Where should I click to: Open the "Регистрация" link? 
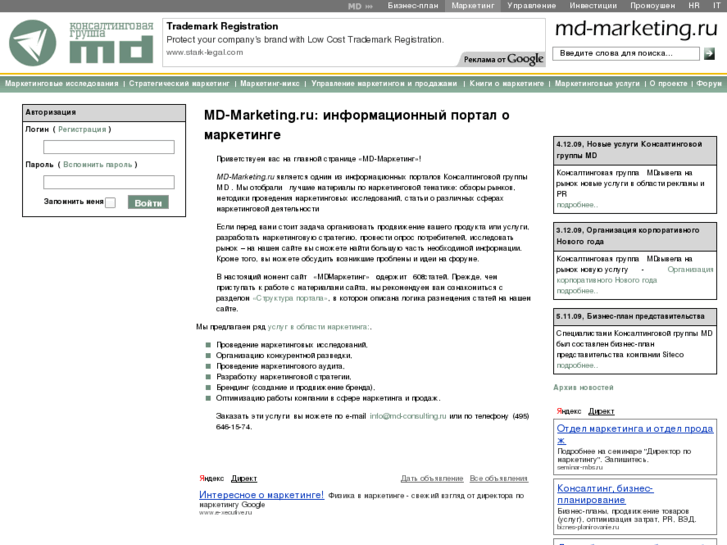[82, 129]
